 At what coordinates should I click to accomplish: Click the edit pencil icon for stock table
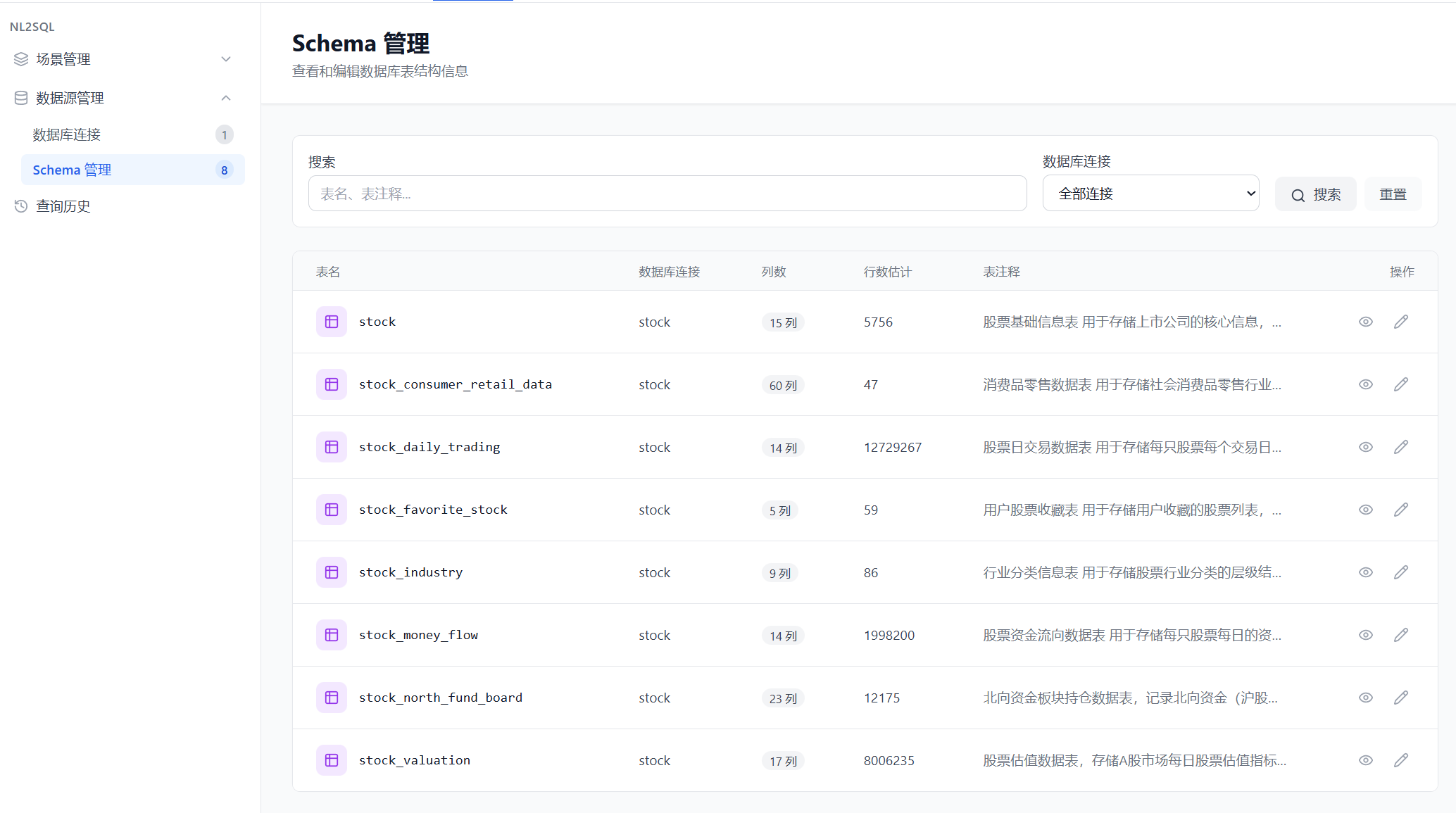pos(1401,322)
